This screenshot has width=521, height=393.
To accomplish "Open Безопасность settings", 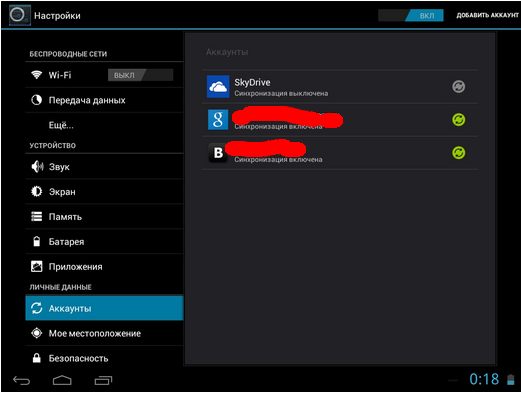I will [104, 358].
